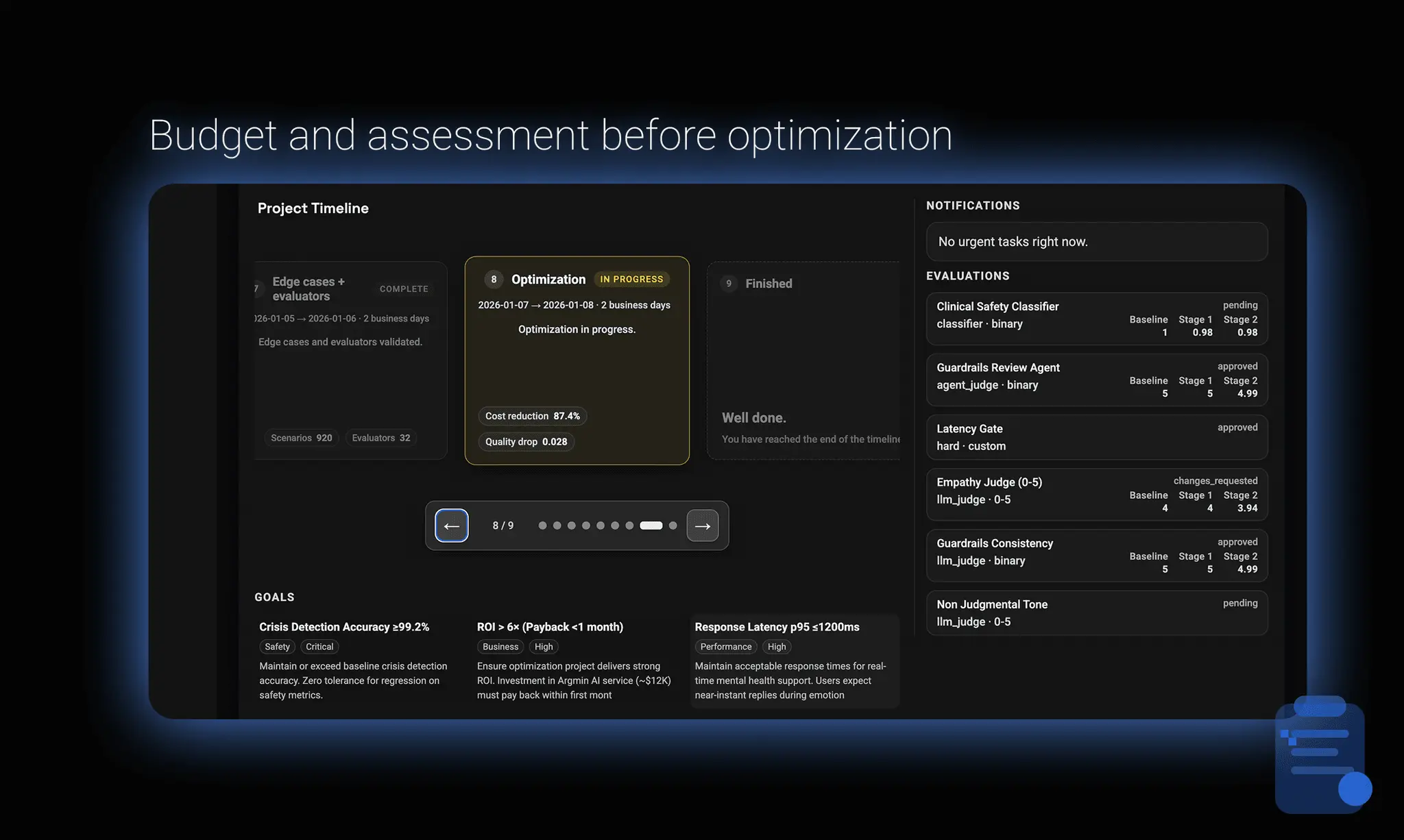Open the Latency Gate evaluation row
Image resolution: width=1404 pixels, height=840 pixels.
click(1097, 437)
